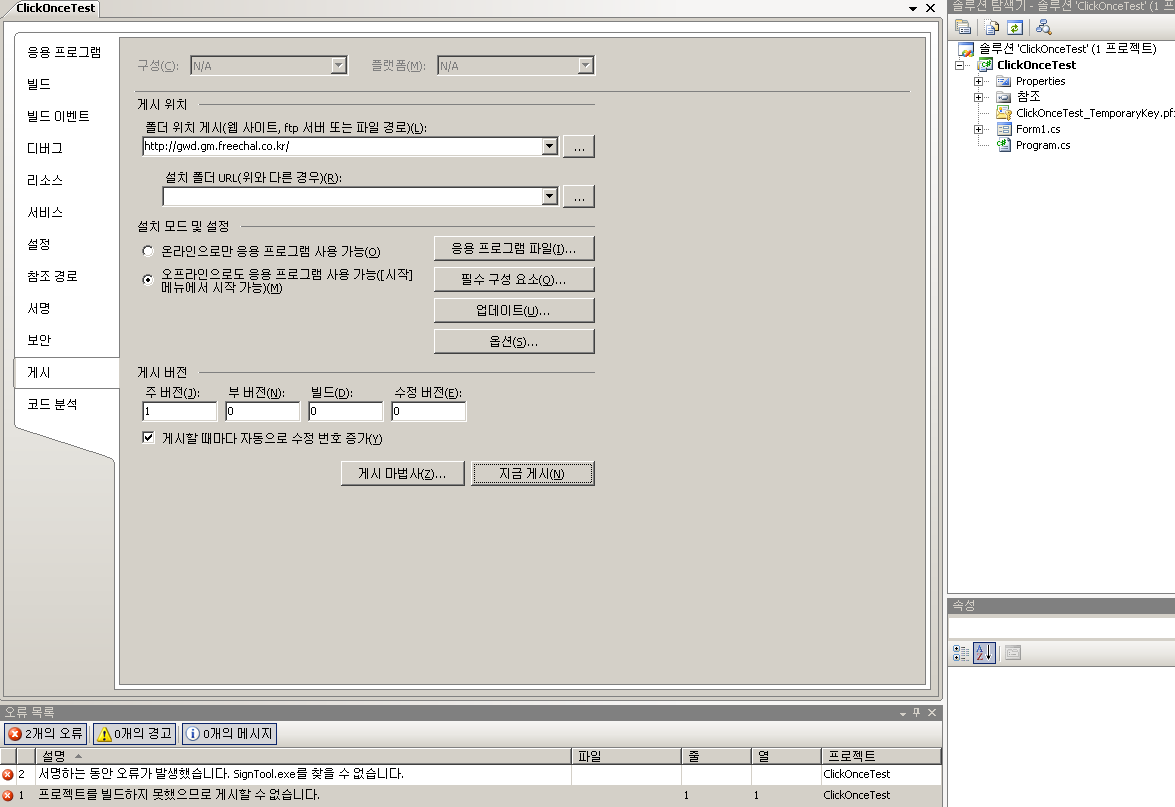The image size is (1175, 807).
Task: Toggle the 2개의 오류 errors filter
Action: click(x=46, y=734)
